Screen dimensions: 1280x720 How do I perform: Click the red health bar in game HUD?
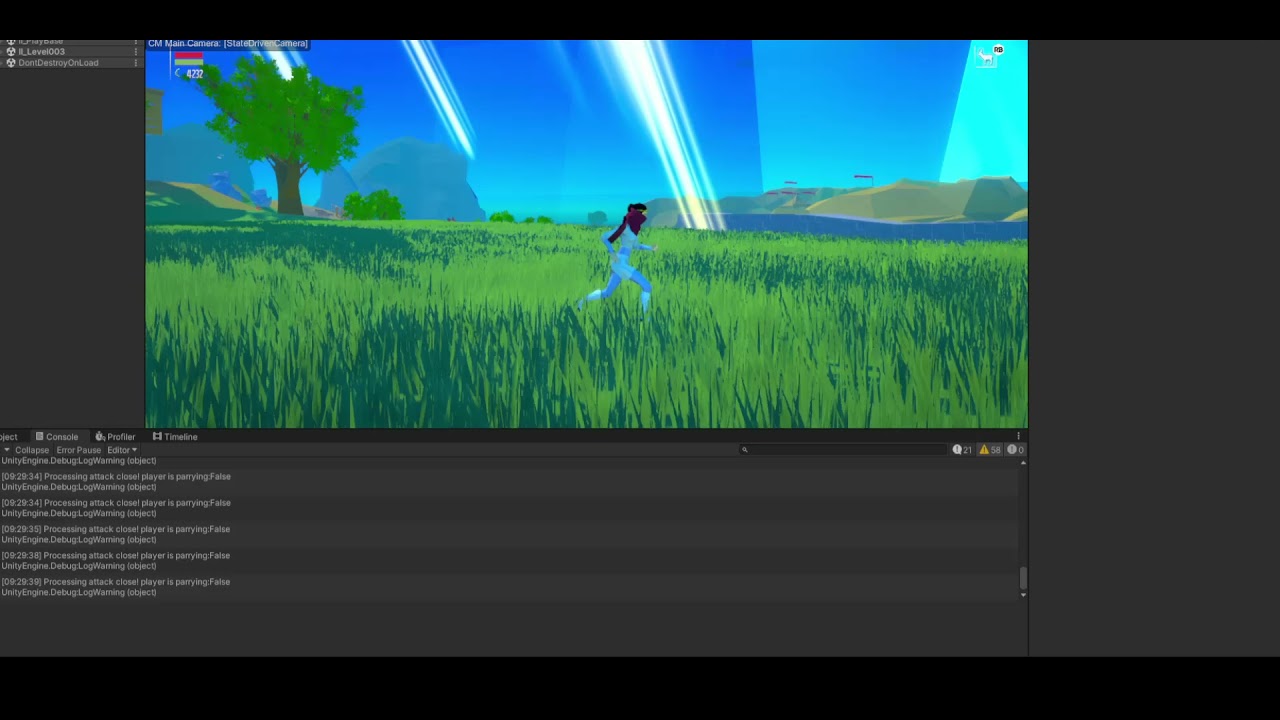pos(189,56)
